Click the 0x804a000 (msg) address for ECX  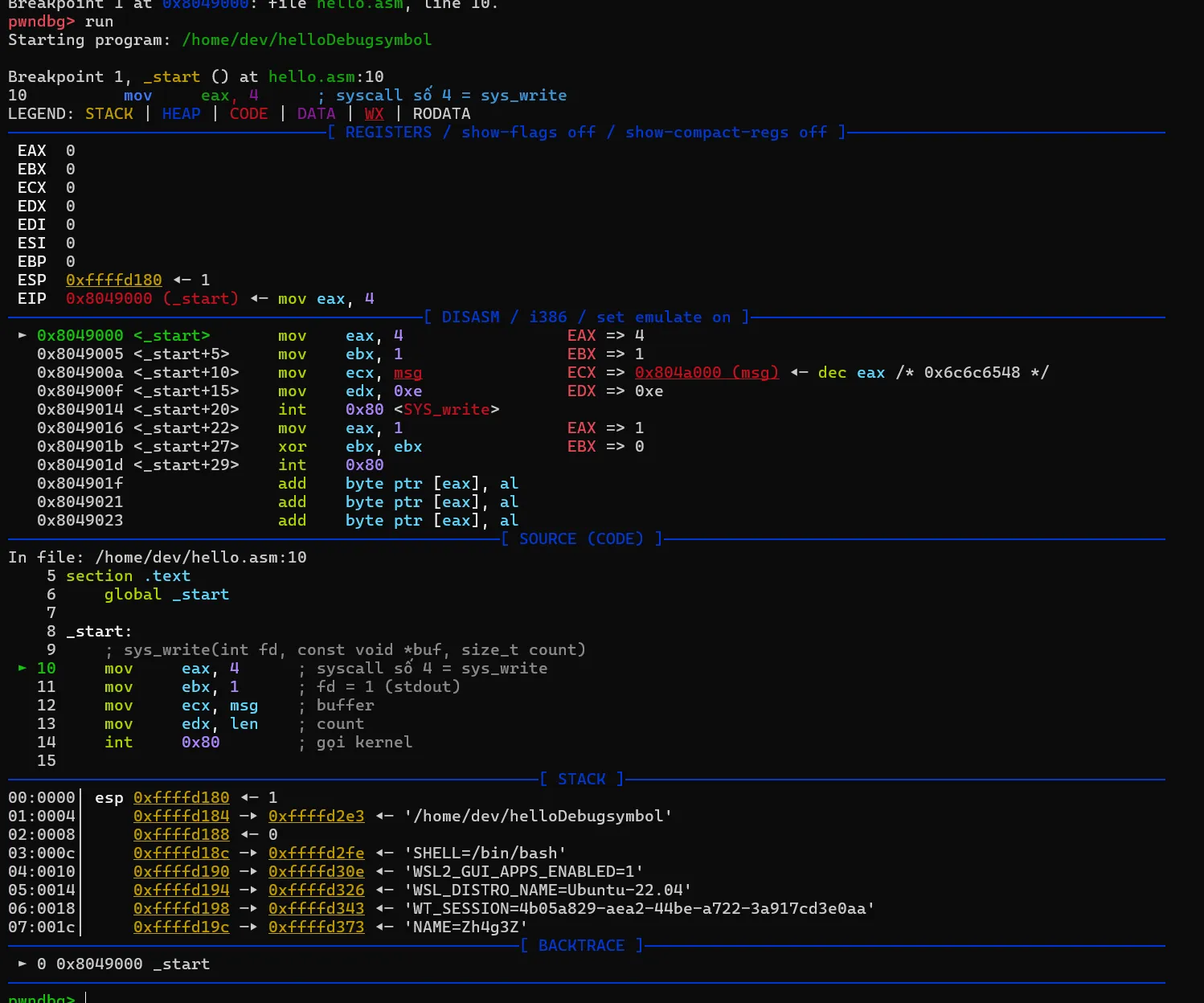(x=706, y=372)
